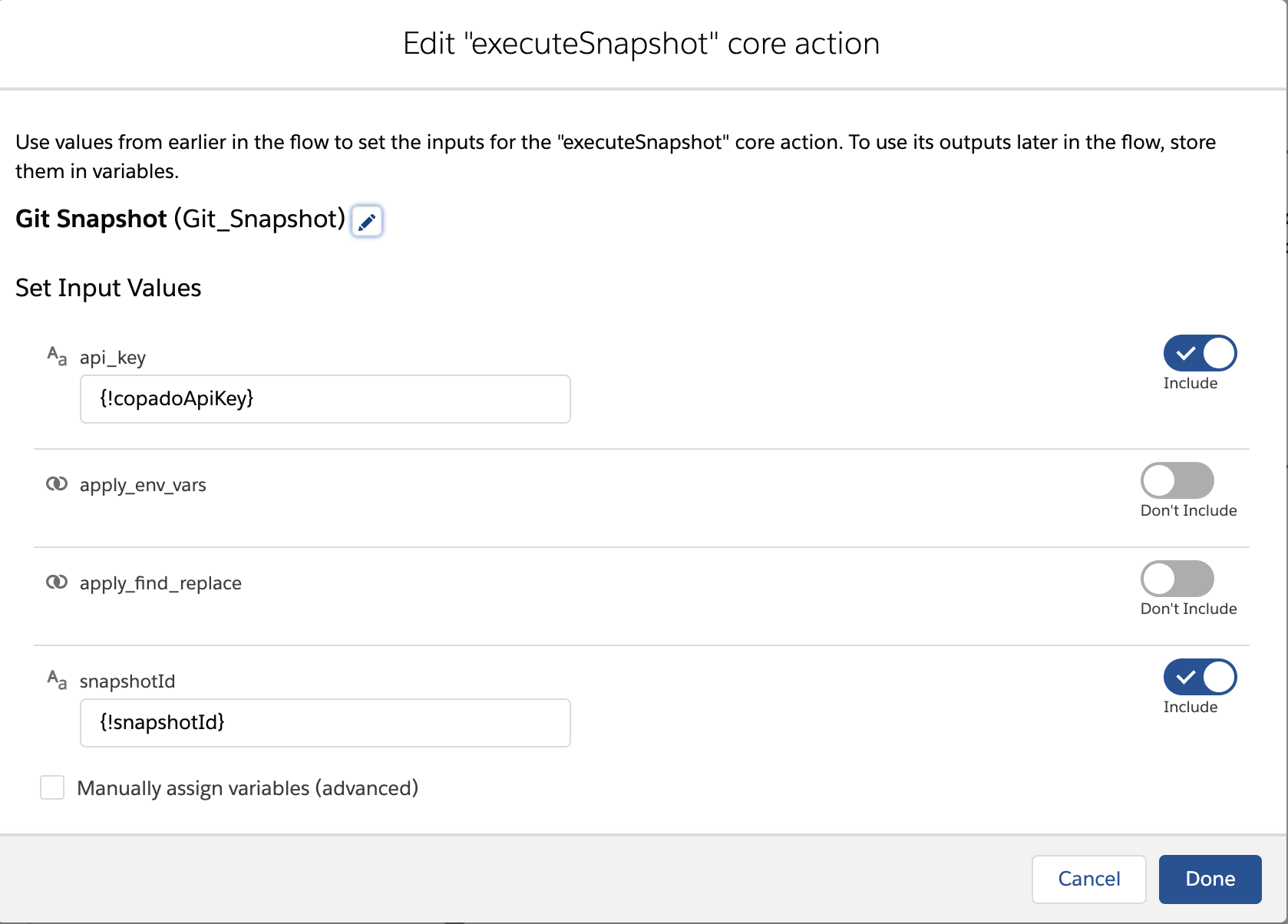Click the api_key input with {!copadoApiKey}
This screenshot has height=924, width=1288.
325,399
